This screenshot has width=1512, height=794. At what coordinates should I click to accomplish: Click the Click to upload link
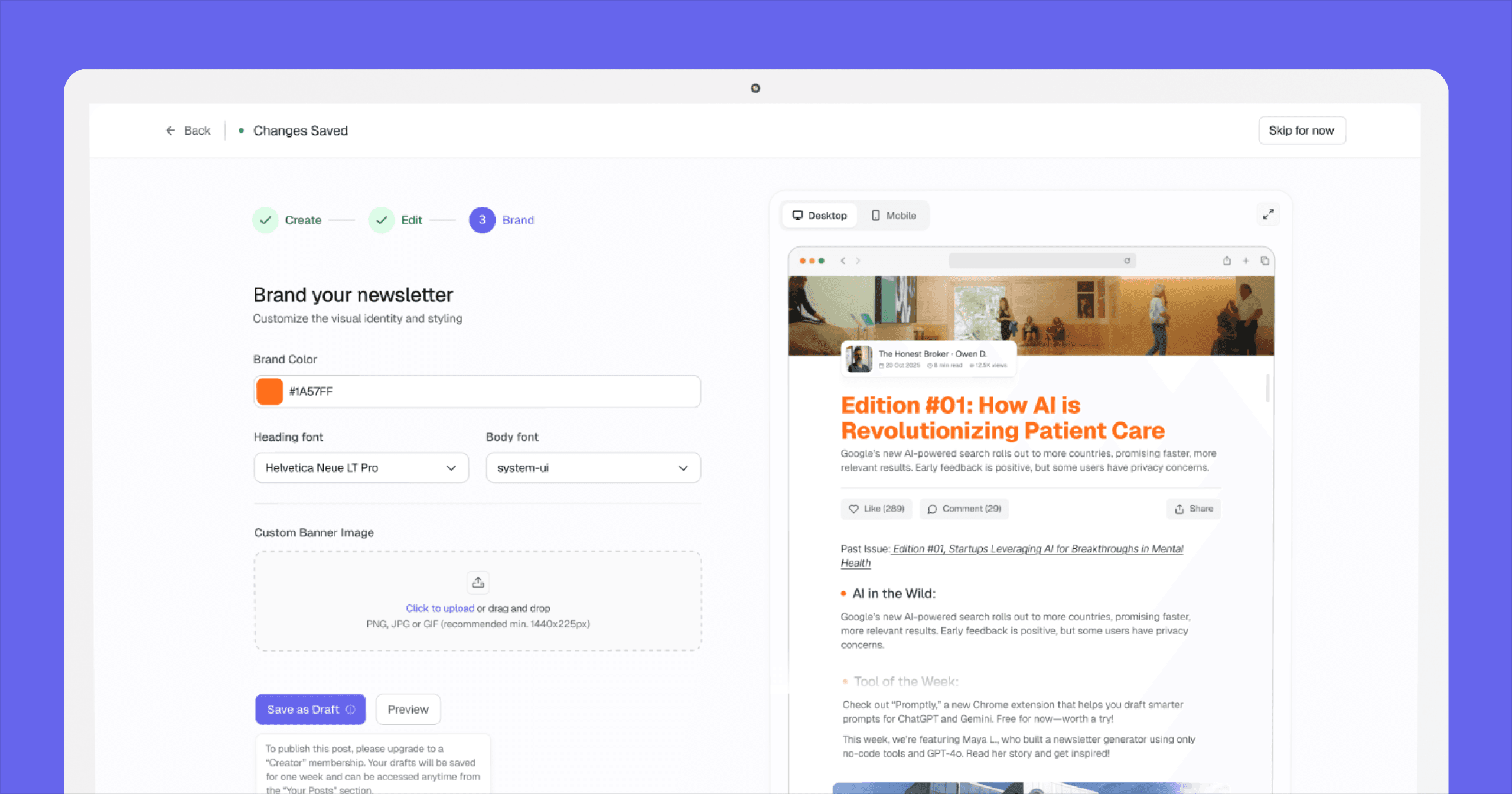coord(439,608)
